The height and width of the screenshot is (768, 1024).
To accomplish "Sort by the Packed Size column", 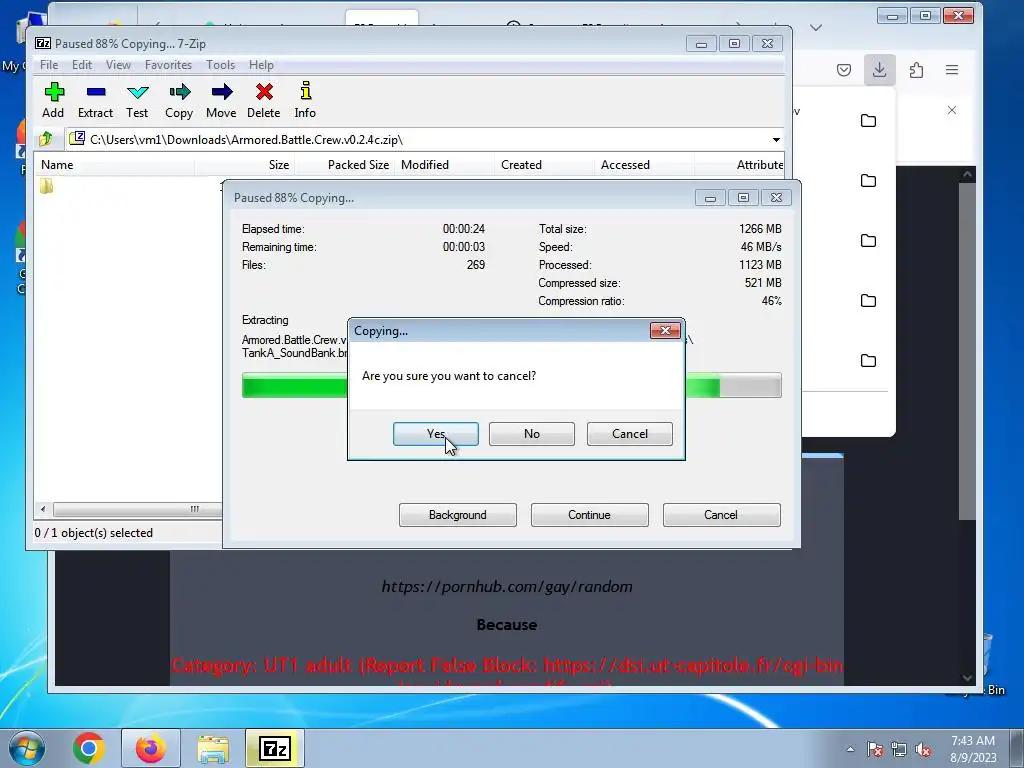I will [345, 165].
